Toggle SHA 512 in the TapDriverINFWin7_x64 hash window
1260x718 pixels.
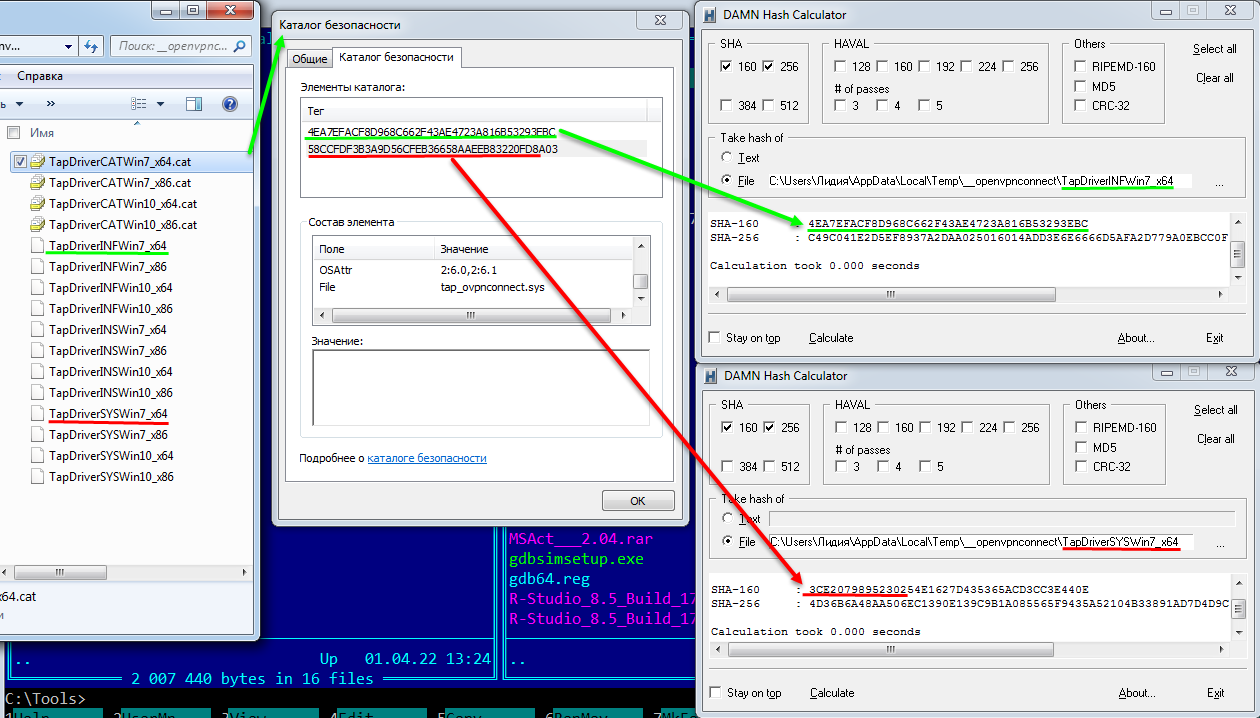click(x=769, y=105)
